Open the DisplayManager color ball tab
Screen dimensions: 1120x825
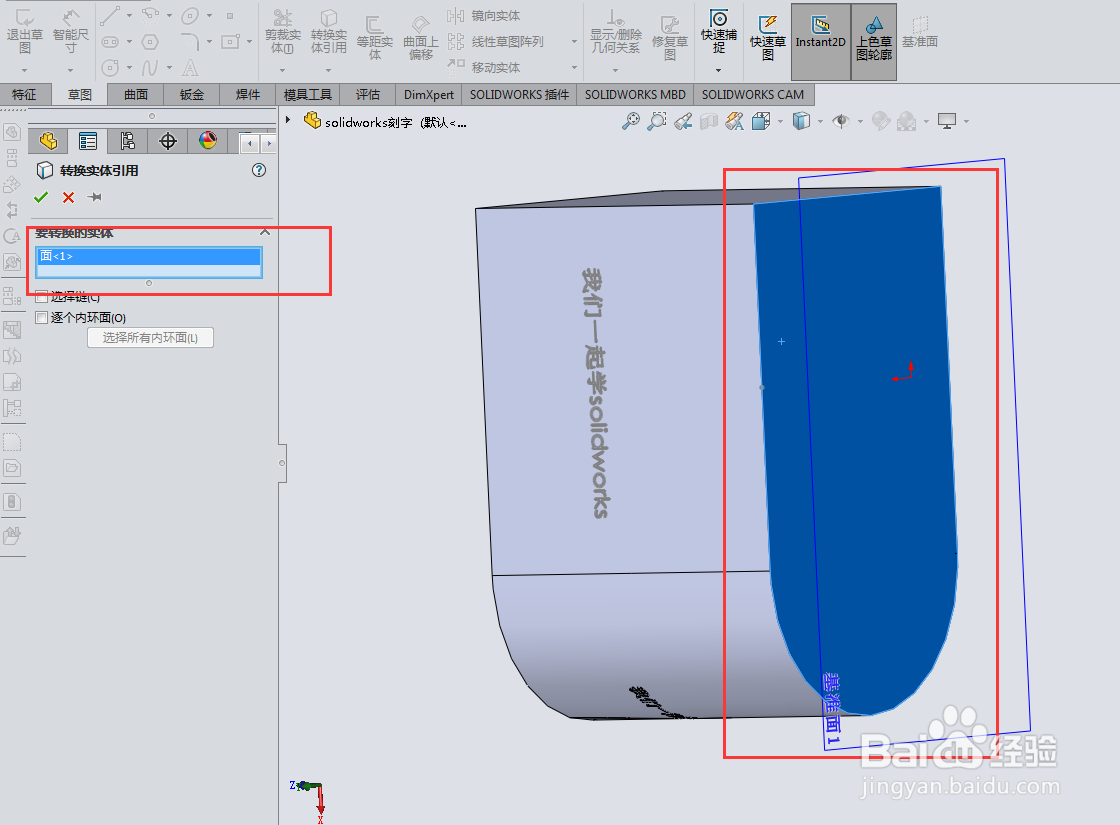[208, 141]
